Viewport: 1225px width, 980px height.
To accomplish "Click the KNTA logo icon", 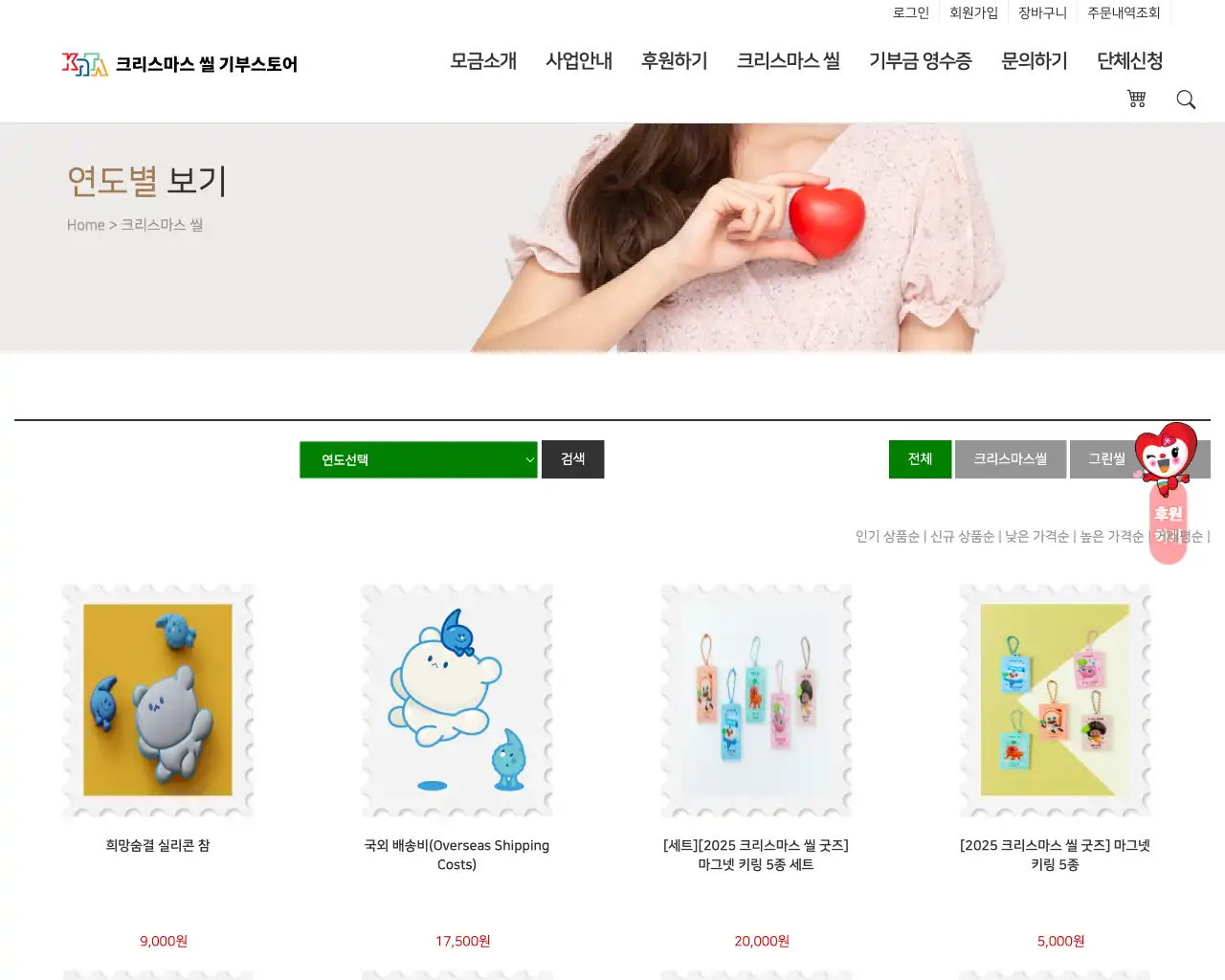I will tap(85, 64).
